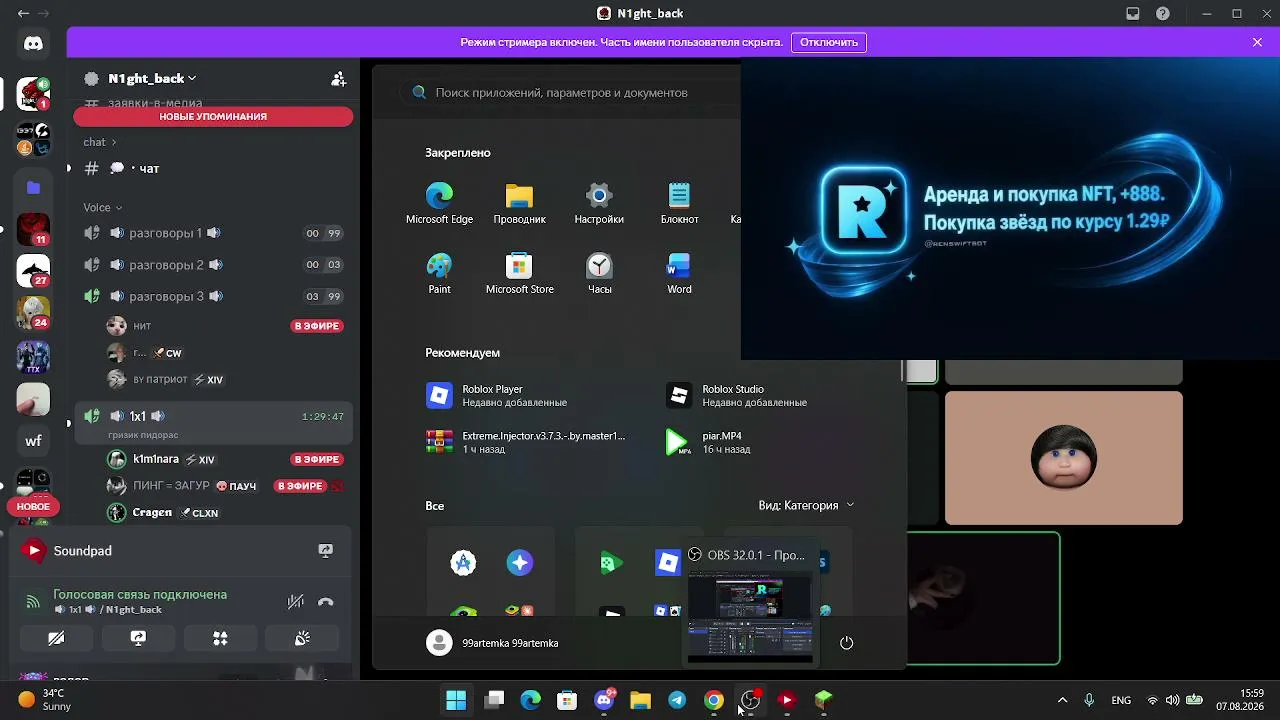This screenshot has height=720, width=1280.
Task: Open Microsoft Store in pinned apps
Action: [519, 273]
